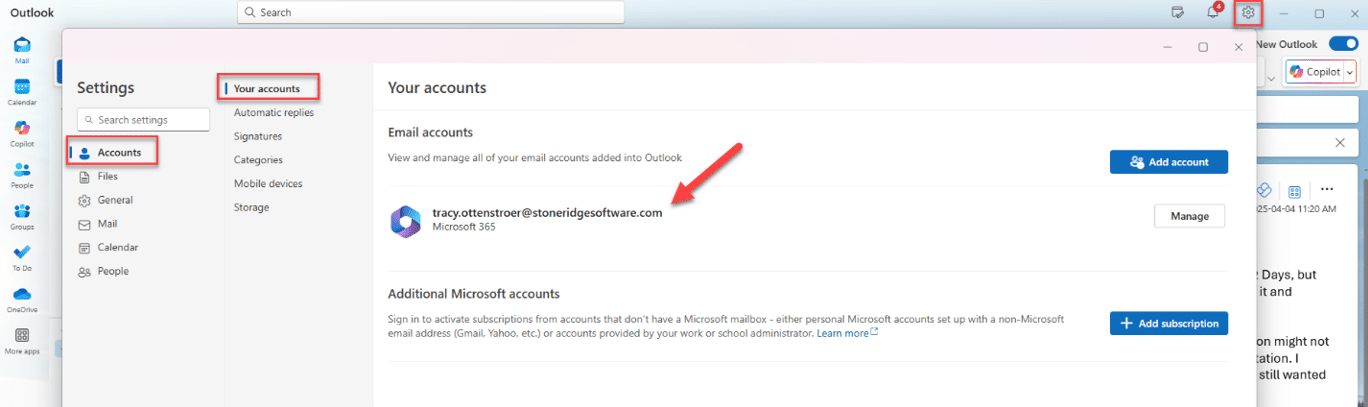The height and width of the screenshot is (407, 1368).
Task: Open the Learn more link
Action: [x=846, y=333]
